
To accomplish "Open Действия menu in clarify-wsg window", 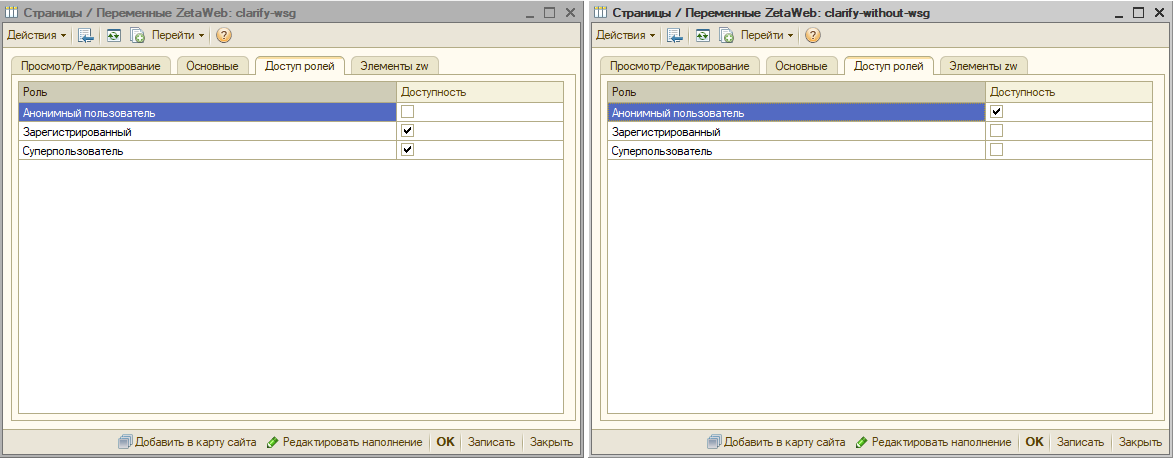I will (x=37, y=35).
